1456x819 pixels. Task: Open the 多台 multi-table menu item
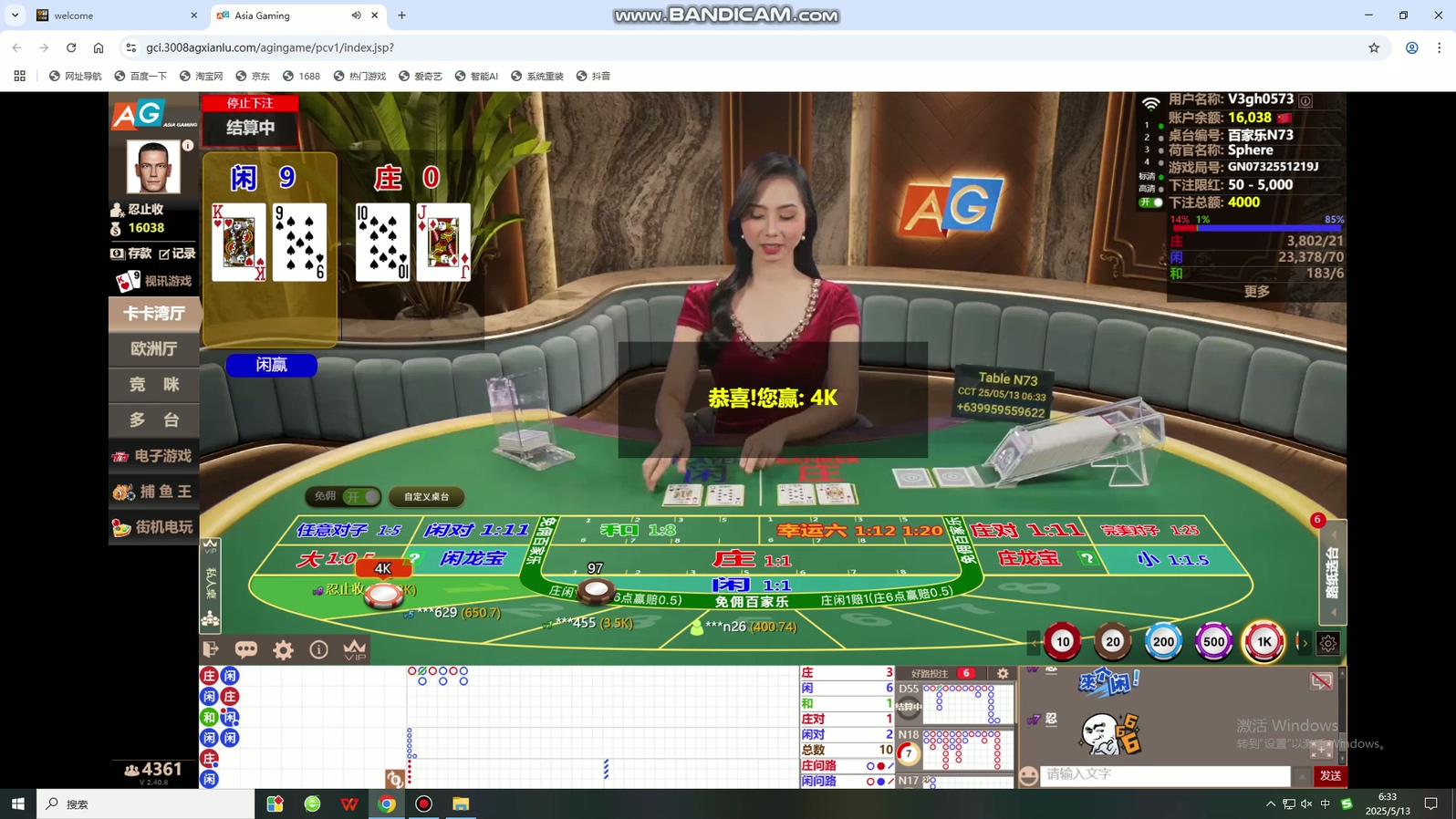(153, 420)
